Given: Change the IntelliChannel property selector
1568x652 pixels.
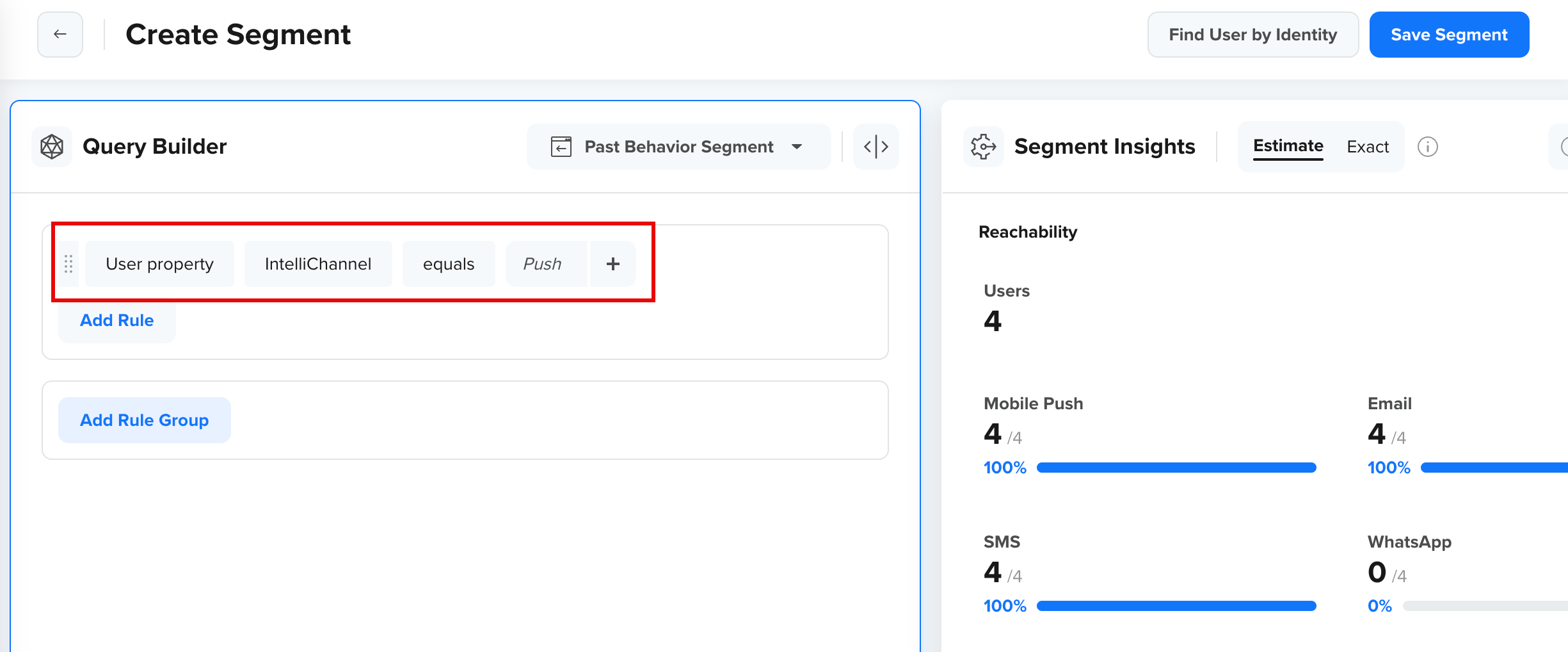Looking at the screenshot, I should (318, 264).
